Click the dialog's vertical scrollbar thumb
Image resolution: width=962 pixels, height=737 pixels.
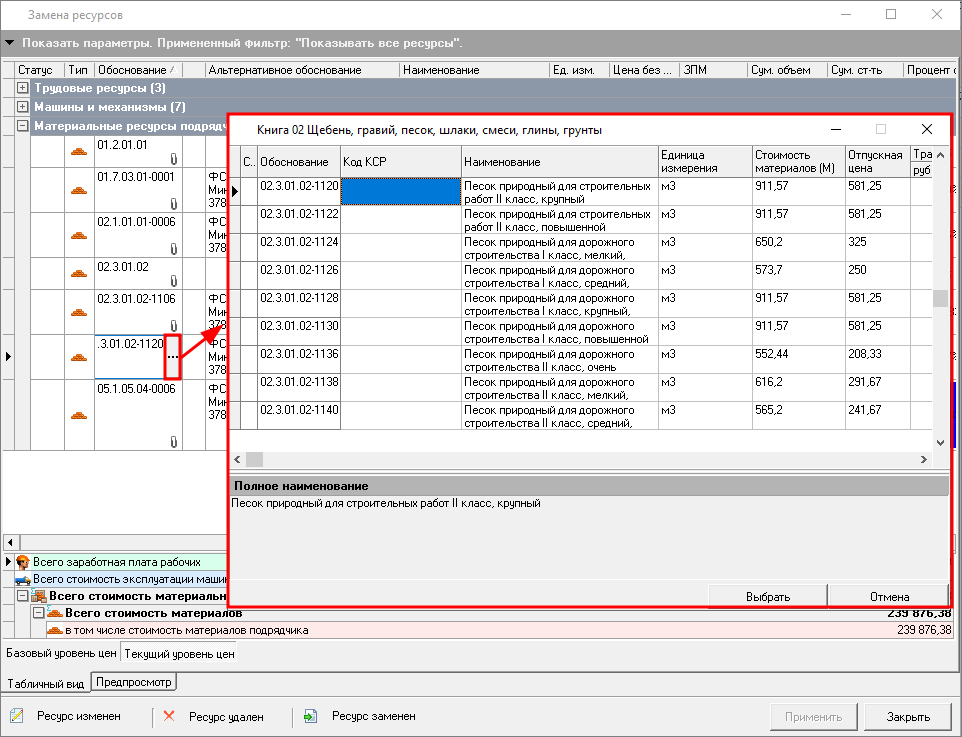point(939,299)
